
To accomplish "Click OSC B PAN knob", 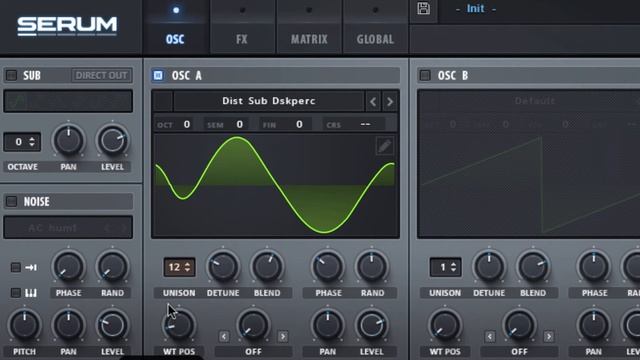I will tap(593, 325).
